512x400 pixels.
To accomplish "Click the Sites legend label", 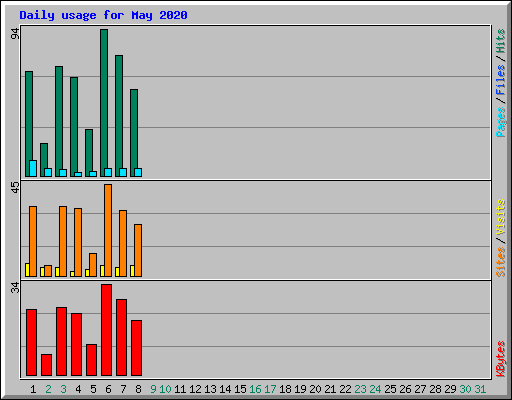I will (x=500, y=262).
